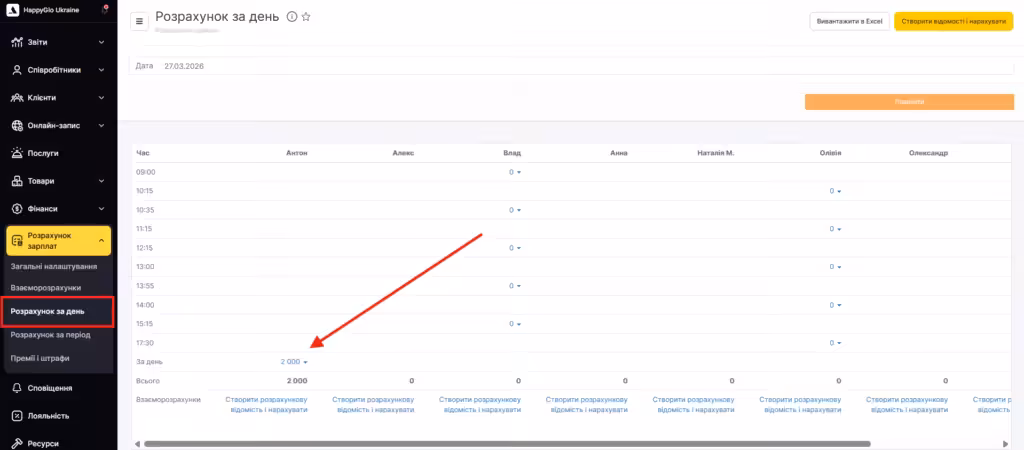
Task: Open the 2 000 daily total dropdown
Action: (295, 362)
